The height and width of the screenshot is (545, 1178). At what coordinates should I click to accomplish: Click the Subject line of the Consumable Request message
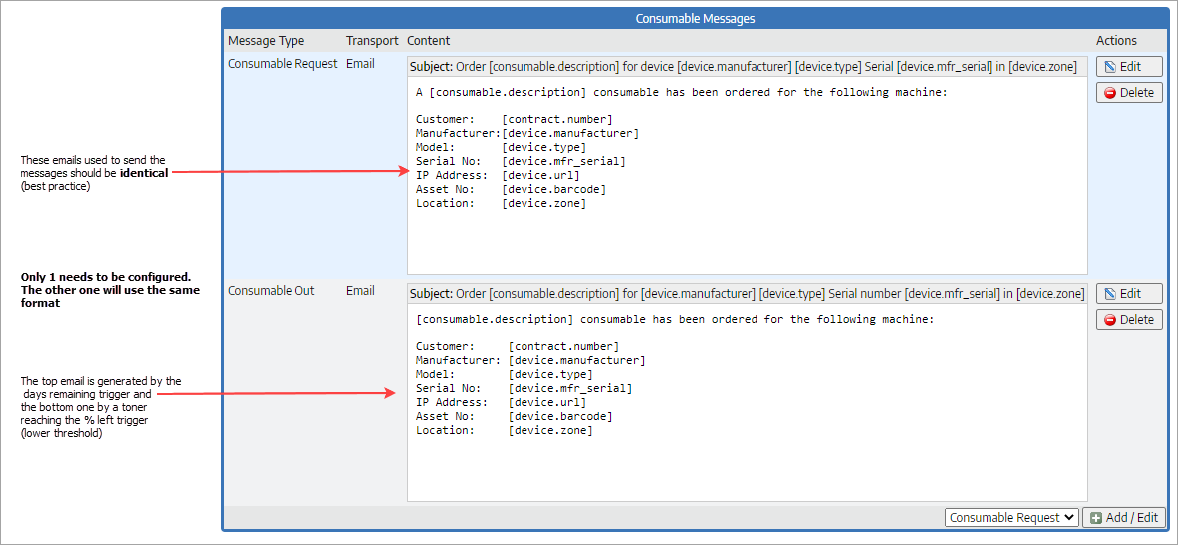745,67
